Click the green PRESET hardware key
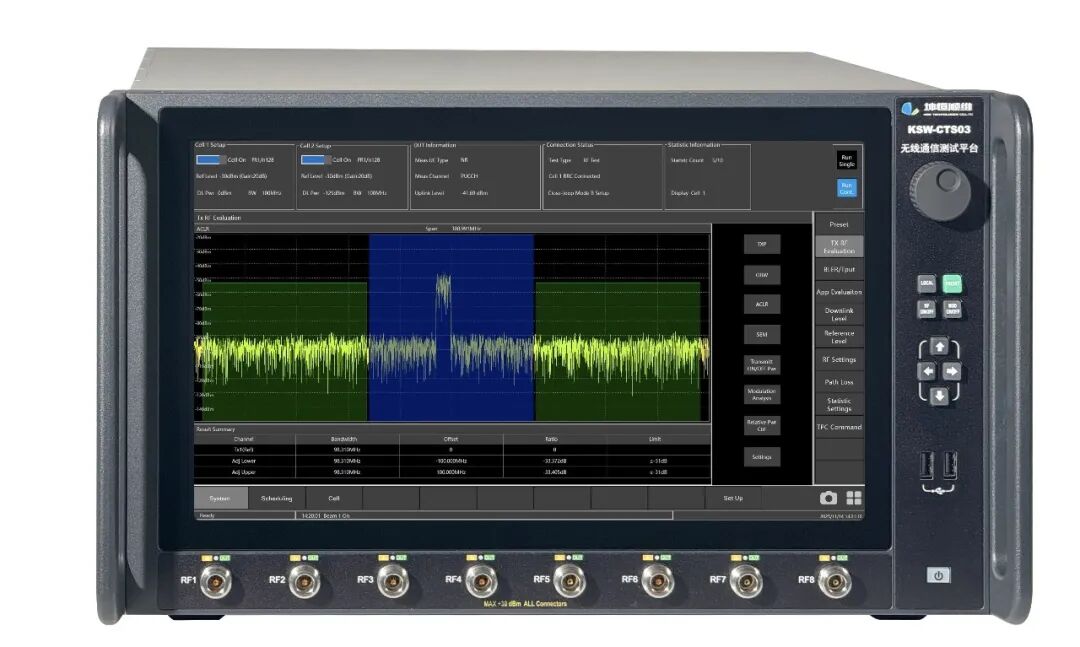The image size is (1080, 647). 952,283
